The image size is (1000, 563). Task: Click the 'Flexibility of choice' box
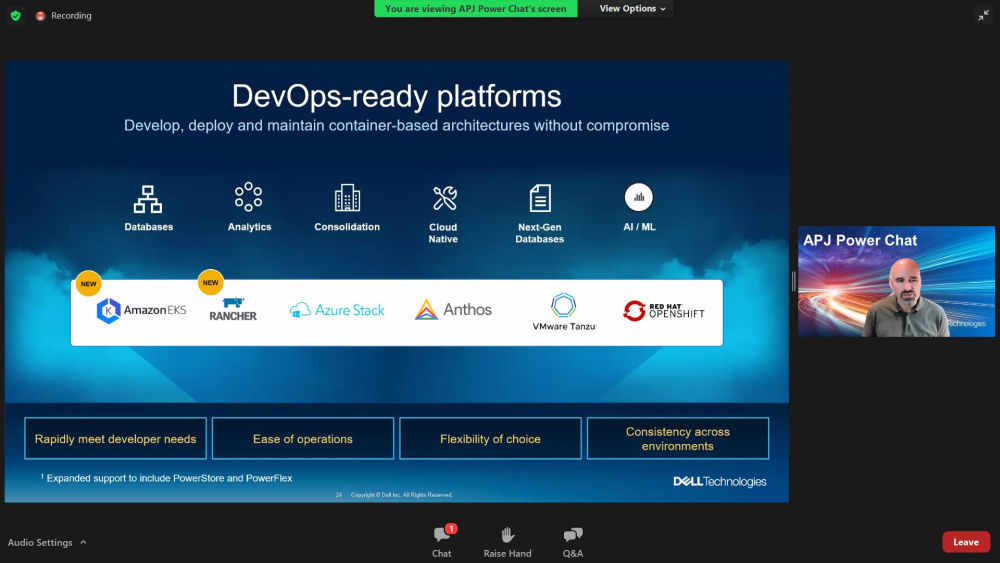pos(490,439)
